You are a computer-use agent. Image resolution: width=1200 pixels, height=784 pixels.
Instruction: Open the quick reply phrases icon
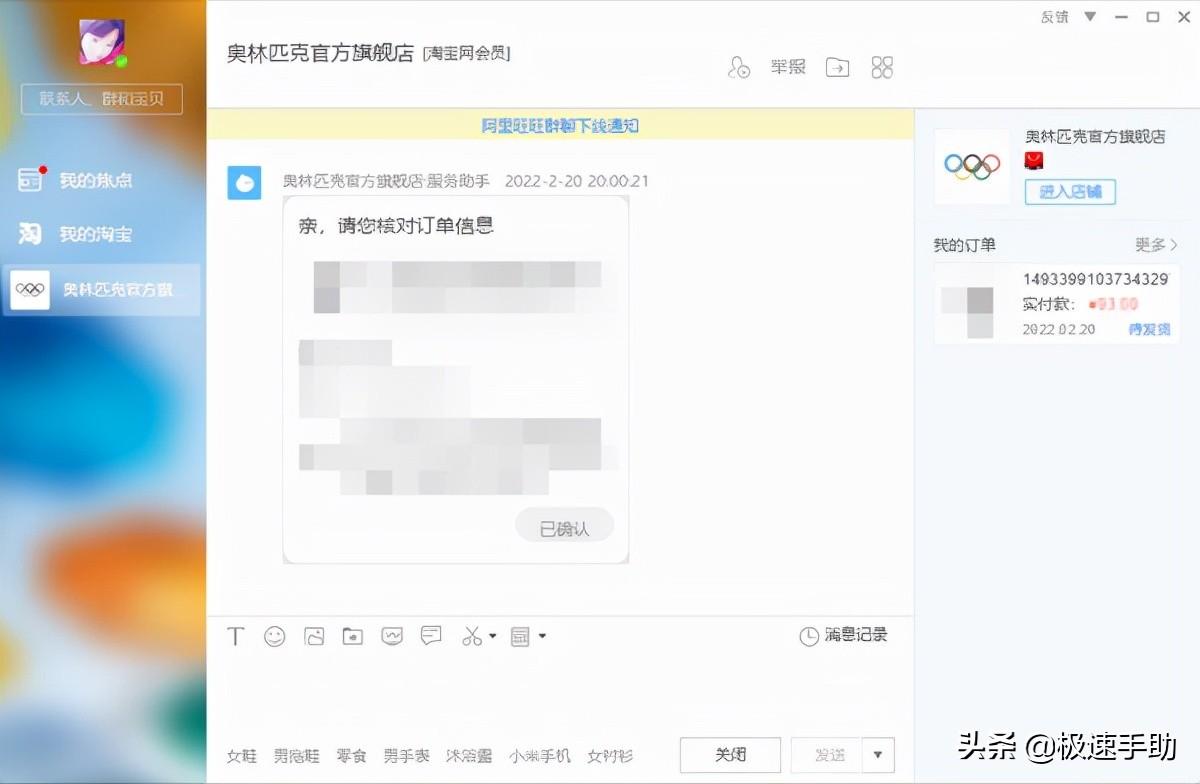431,636
